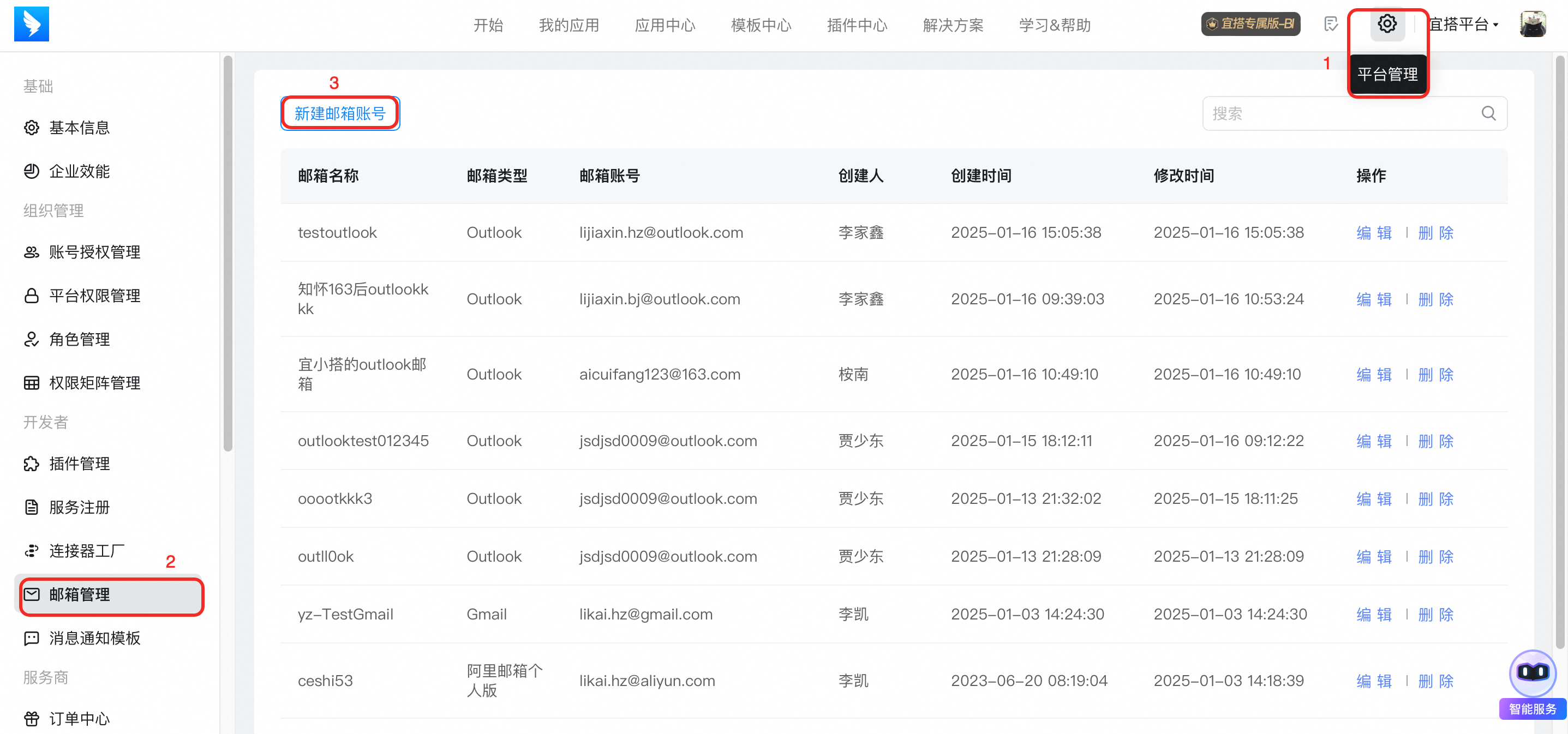Switch to 模板中心 tab
This screenshot has width=1568, height=734.
[761, 25]
